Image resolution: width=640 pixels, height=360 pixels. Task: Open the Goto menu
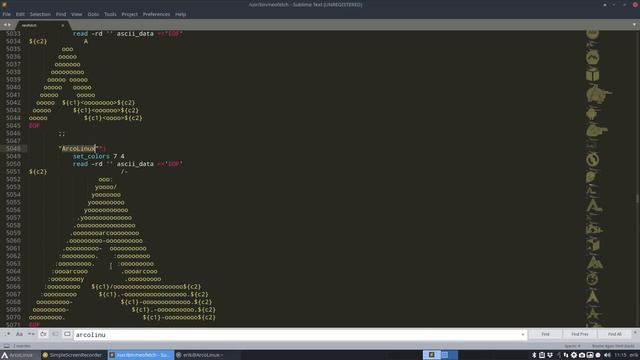pos(93,14)
